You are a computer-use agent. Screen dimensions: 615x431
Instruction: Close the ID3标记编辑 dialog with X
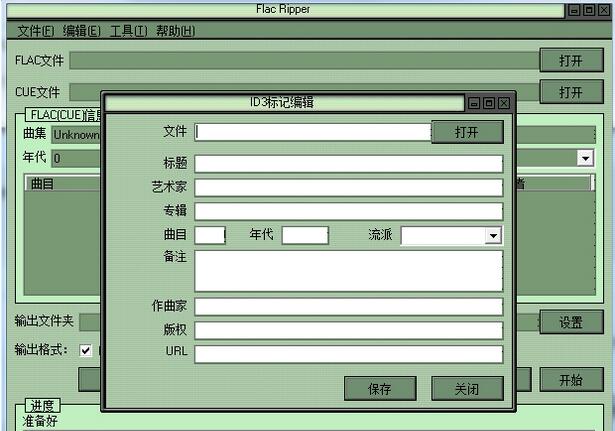click(x=504, y=103)
